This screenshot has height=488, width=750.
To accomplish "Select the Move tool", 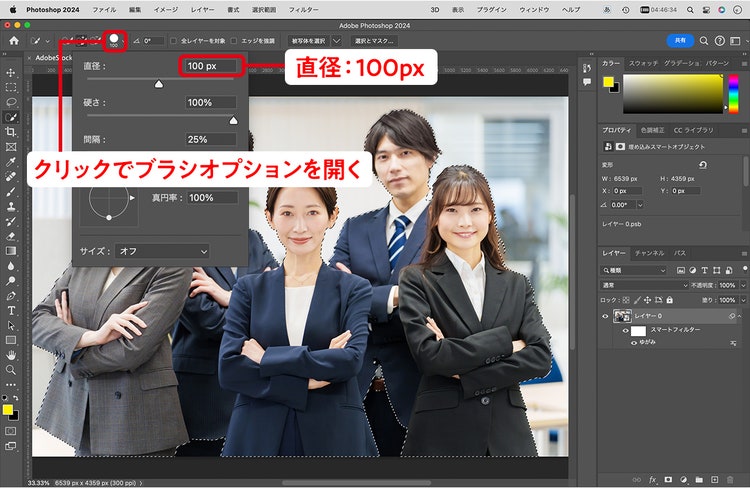I will click(x=11, y=73).
